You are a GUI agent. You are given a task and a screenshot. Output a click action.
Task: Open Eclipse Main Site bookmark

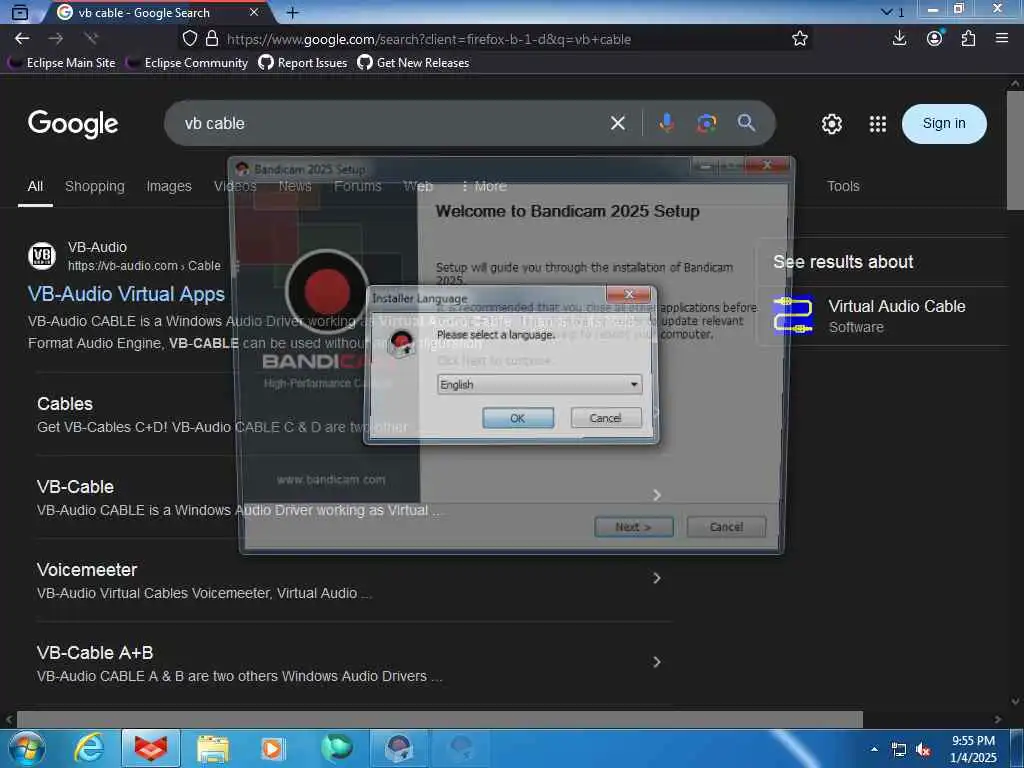point(62,63)
